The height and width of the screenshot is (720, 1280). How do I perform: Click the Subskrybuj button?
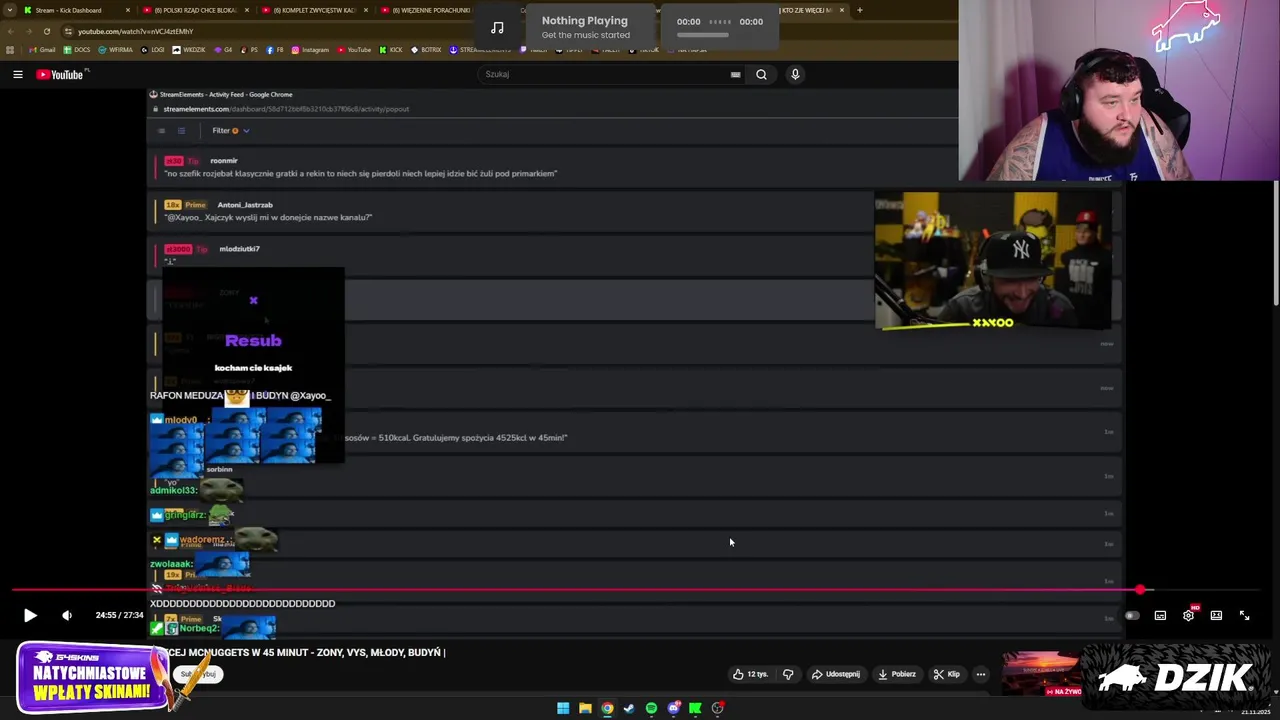coord(198,674)
